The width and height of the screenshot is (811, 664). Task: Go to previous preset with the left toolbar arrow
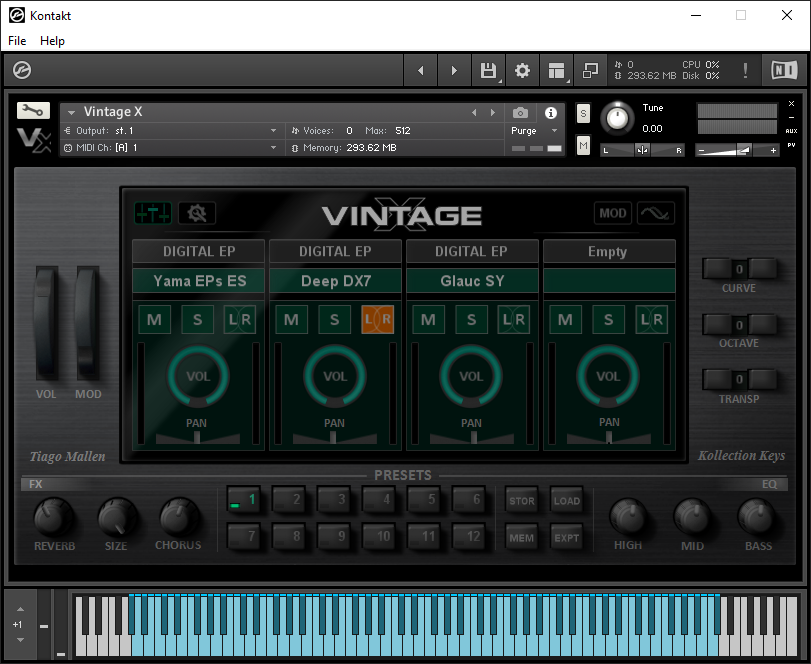(420, 70)
